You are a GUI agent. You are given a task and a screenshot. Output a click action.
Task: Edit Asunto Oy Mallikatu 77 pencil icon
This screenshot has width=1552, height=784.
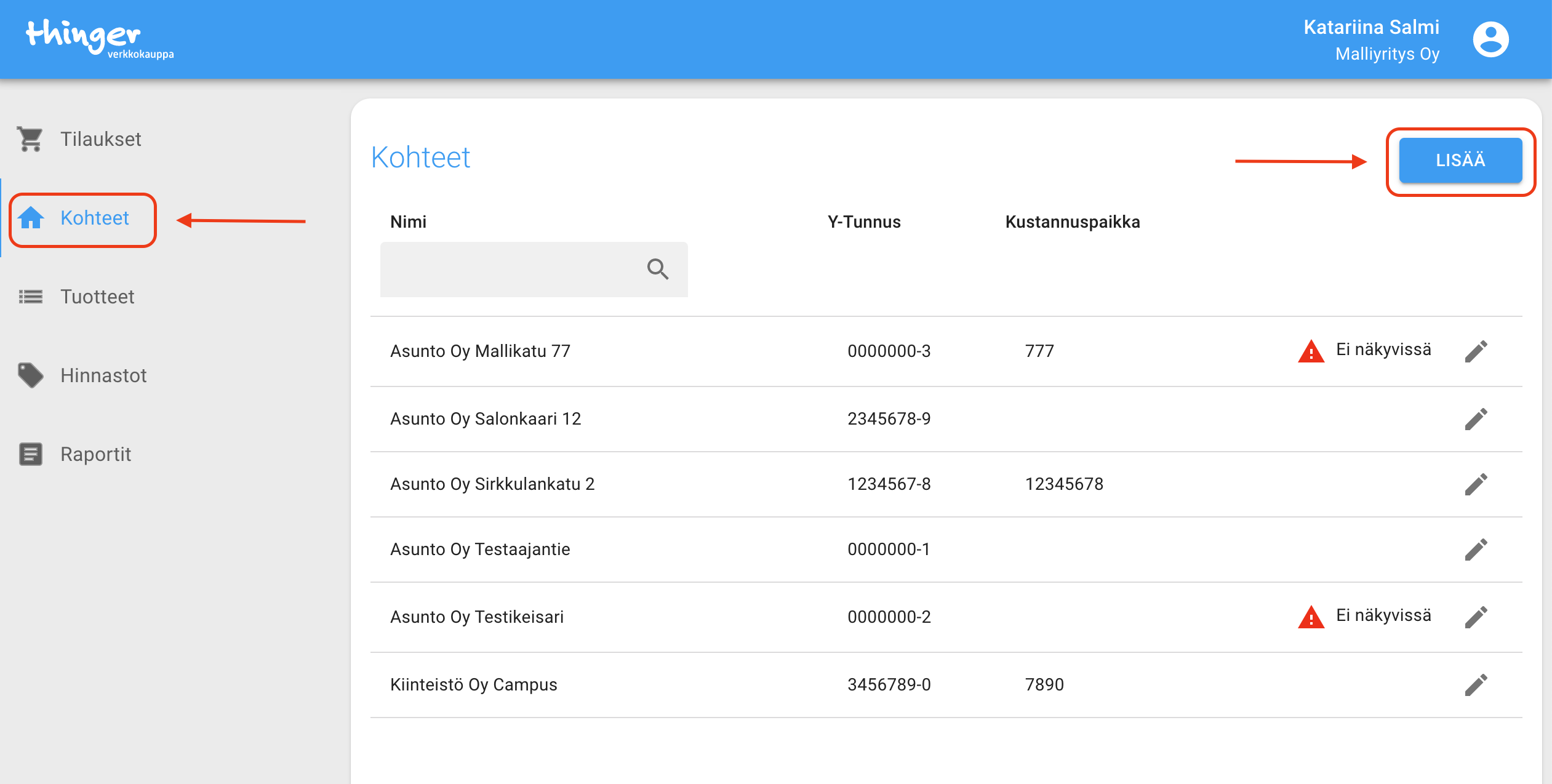[1476, 351]
